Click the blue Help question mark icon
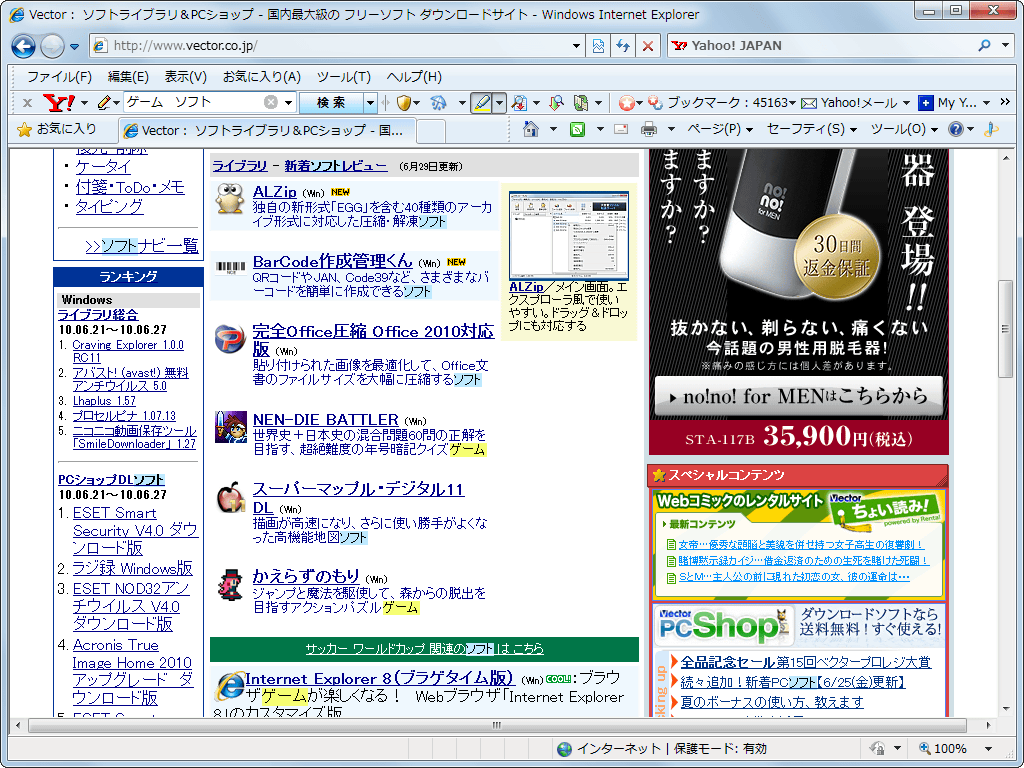Screen dimensions: 1024x768 (955, 129)
